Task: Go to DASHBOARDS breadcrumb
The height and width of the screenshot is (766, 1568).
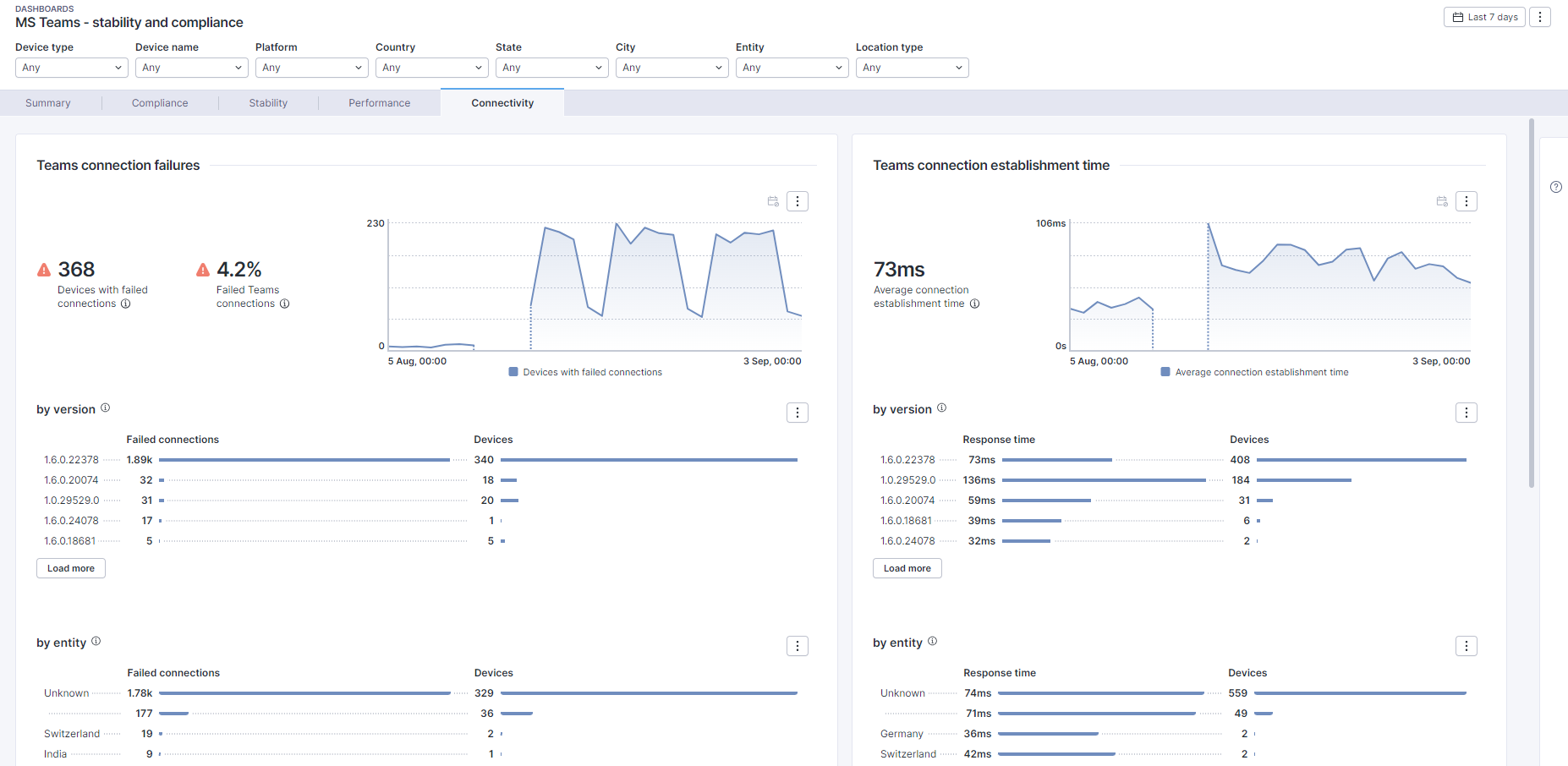Action: click(x=45, y=9)
